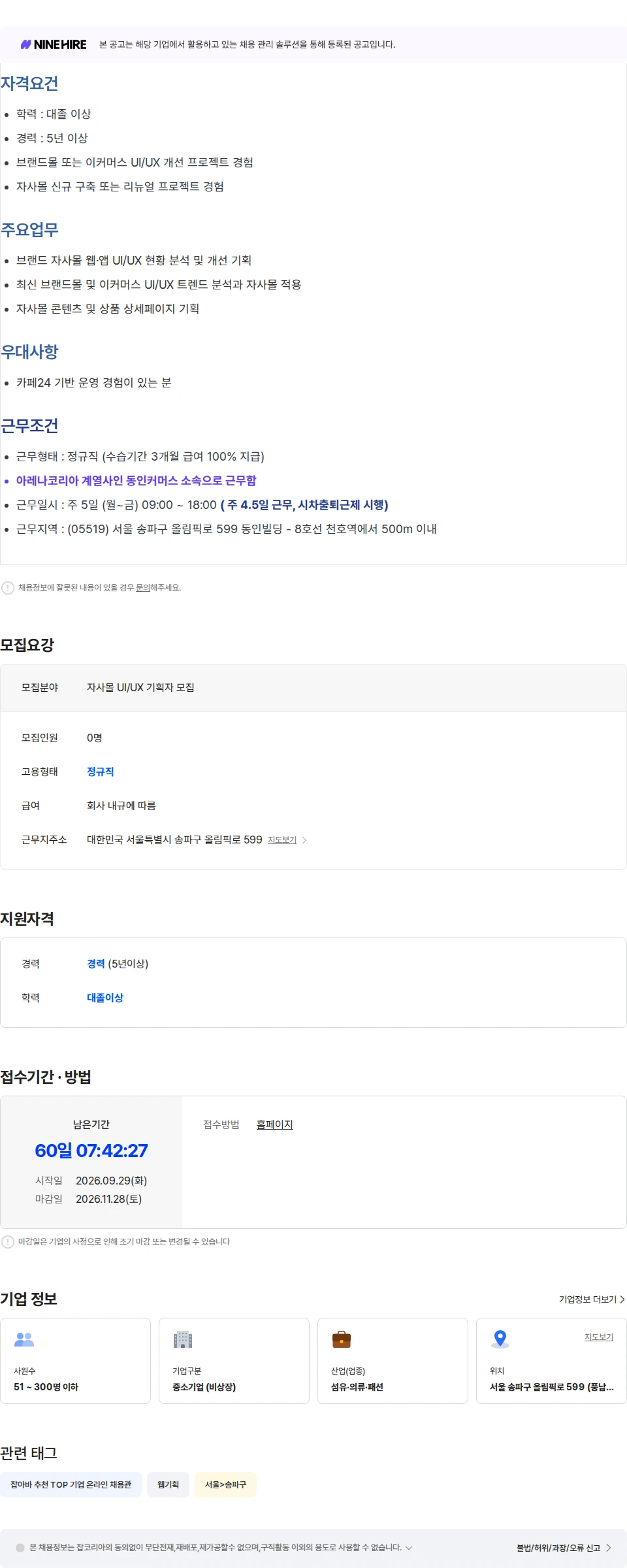The width and height of the screenshot is (627, 1568).
Task: Click the 회사 내규에 따름 salary value
Action: [x=121, y=806]
